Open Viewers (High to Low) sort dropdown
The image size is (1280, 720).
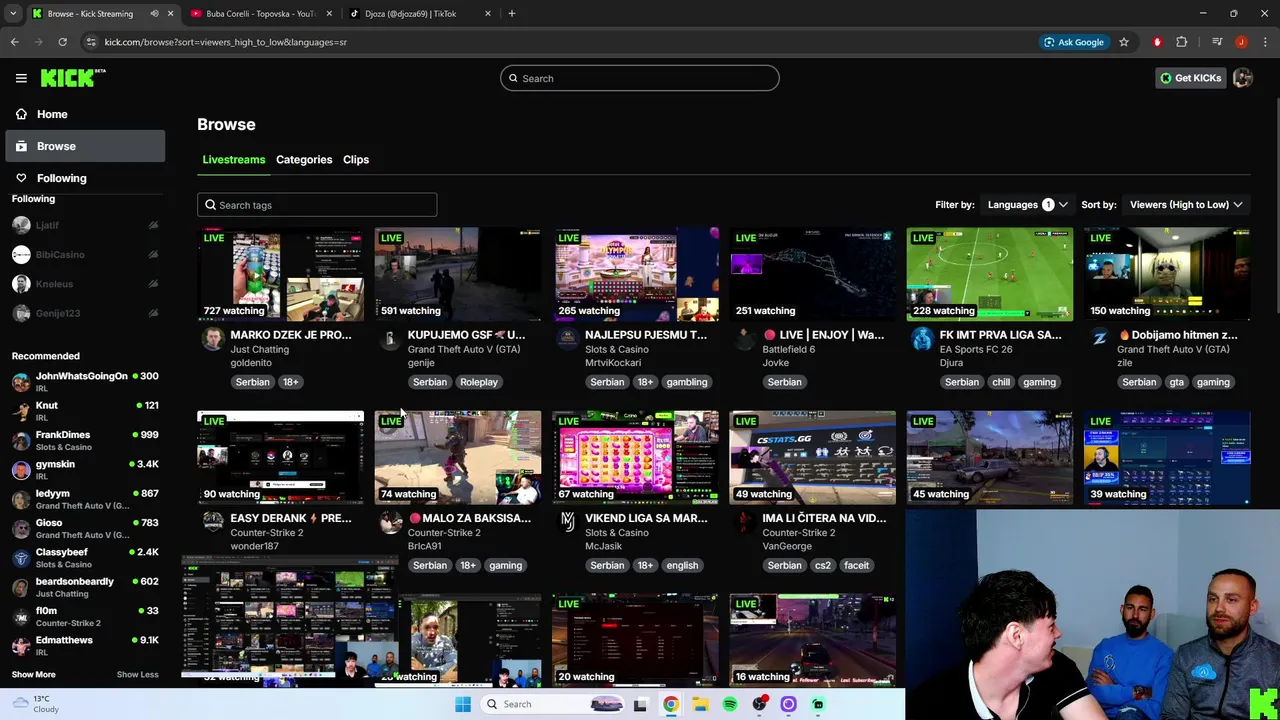coord(1186,205)
